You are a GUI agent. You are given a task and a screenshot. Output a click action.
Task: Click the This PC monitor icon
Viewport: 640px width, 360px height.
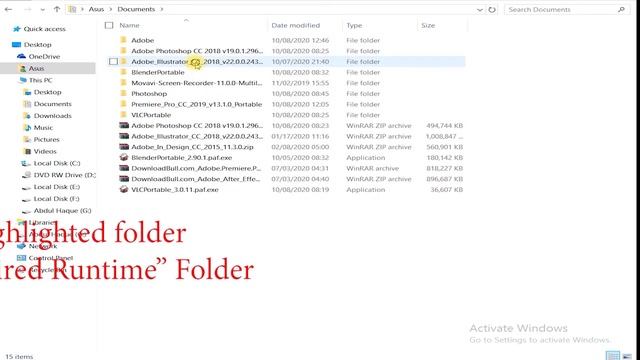23,80
